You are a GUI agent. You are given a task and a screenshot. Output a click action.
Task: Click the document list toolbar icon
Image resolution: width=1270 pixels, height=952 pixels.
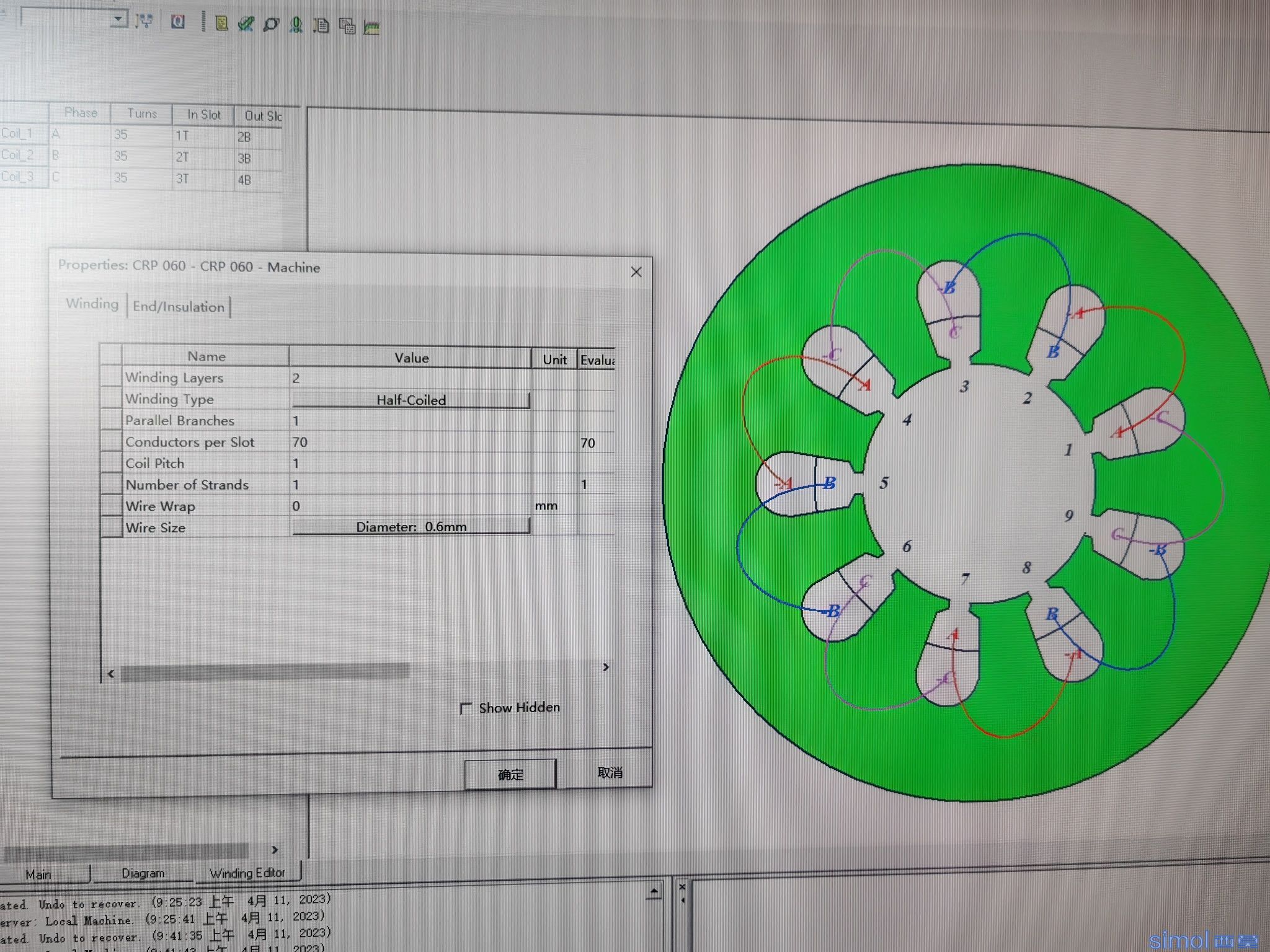click(321, 25)
